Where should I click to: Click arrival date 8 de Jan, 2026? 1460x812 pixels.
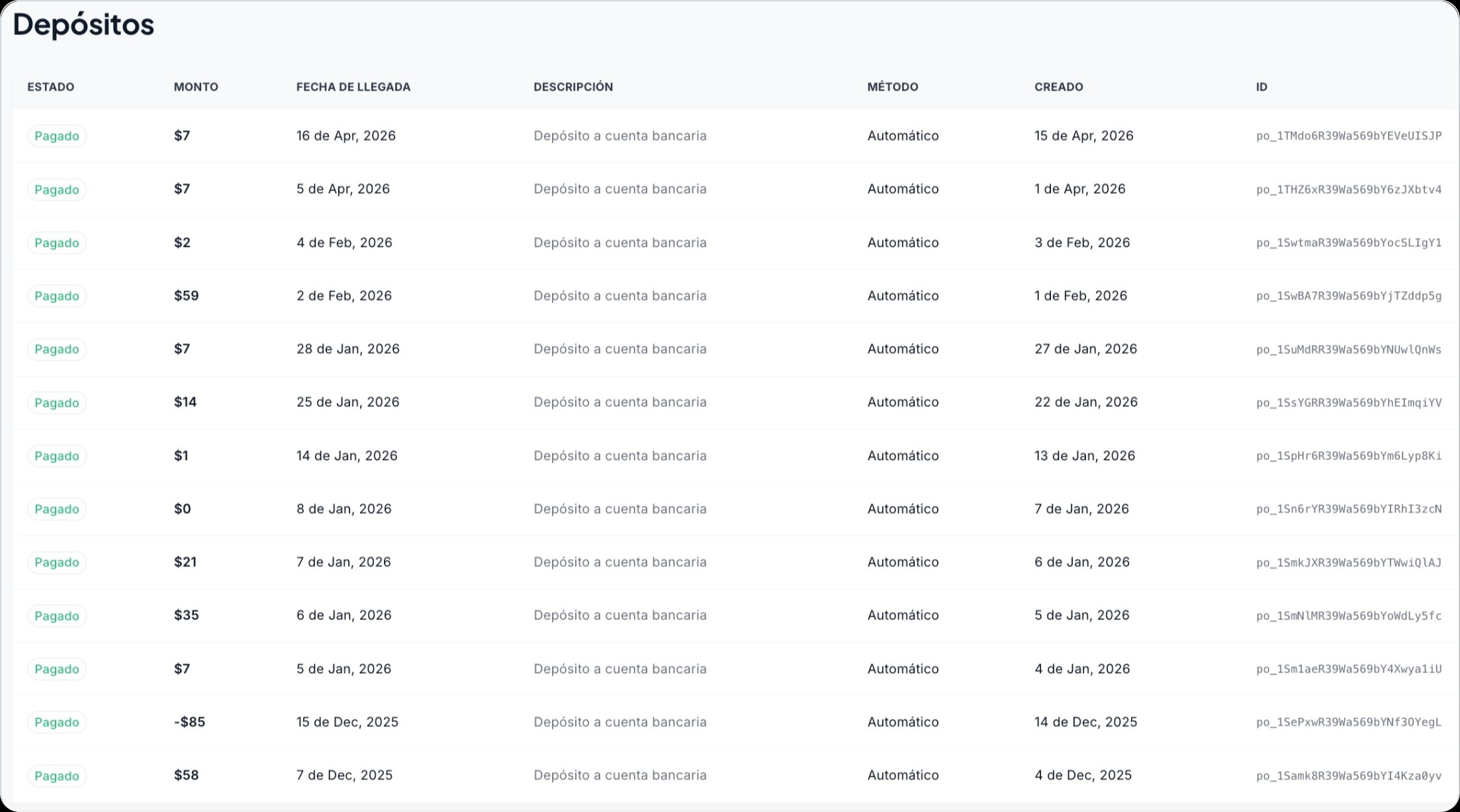pyautogui.click(x=344, y=509)
